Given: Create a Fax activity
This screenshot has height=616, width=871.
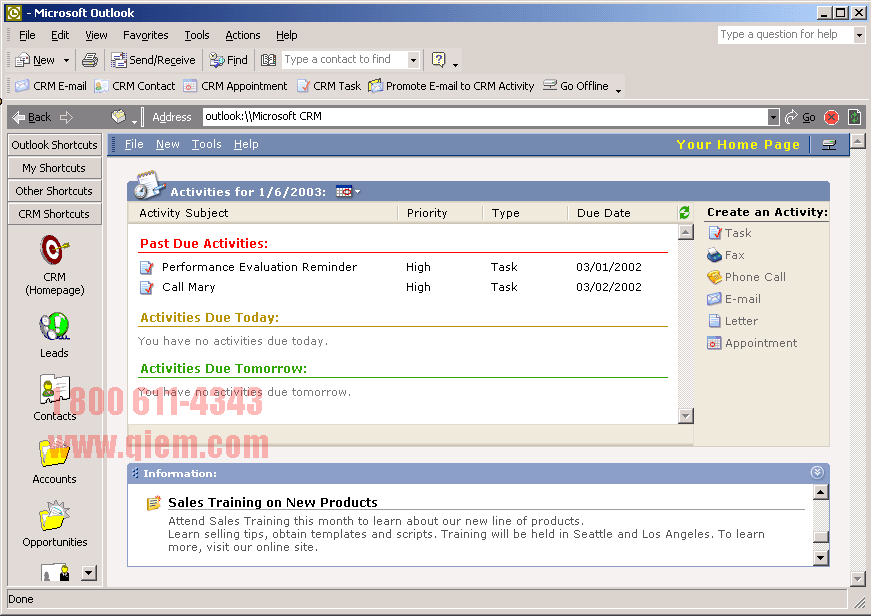Looking at the screenshot, I should point(725,255).
